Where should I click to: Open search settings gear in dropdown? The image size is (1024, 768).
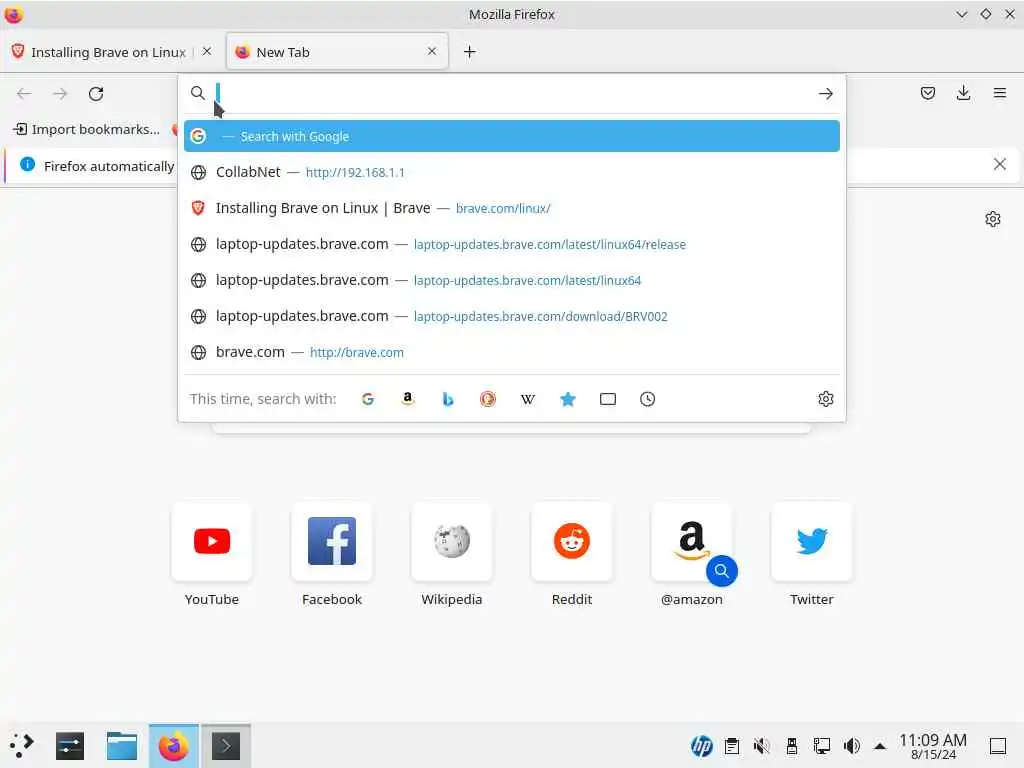coord(825,399)
